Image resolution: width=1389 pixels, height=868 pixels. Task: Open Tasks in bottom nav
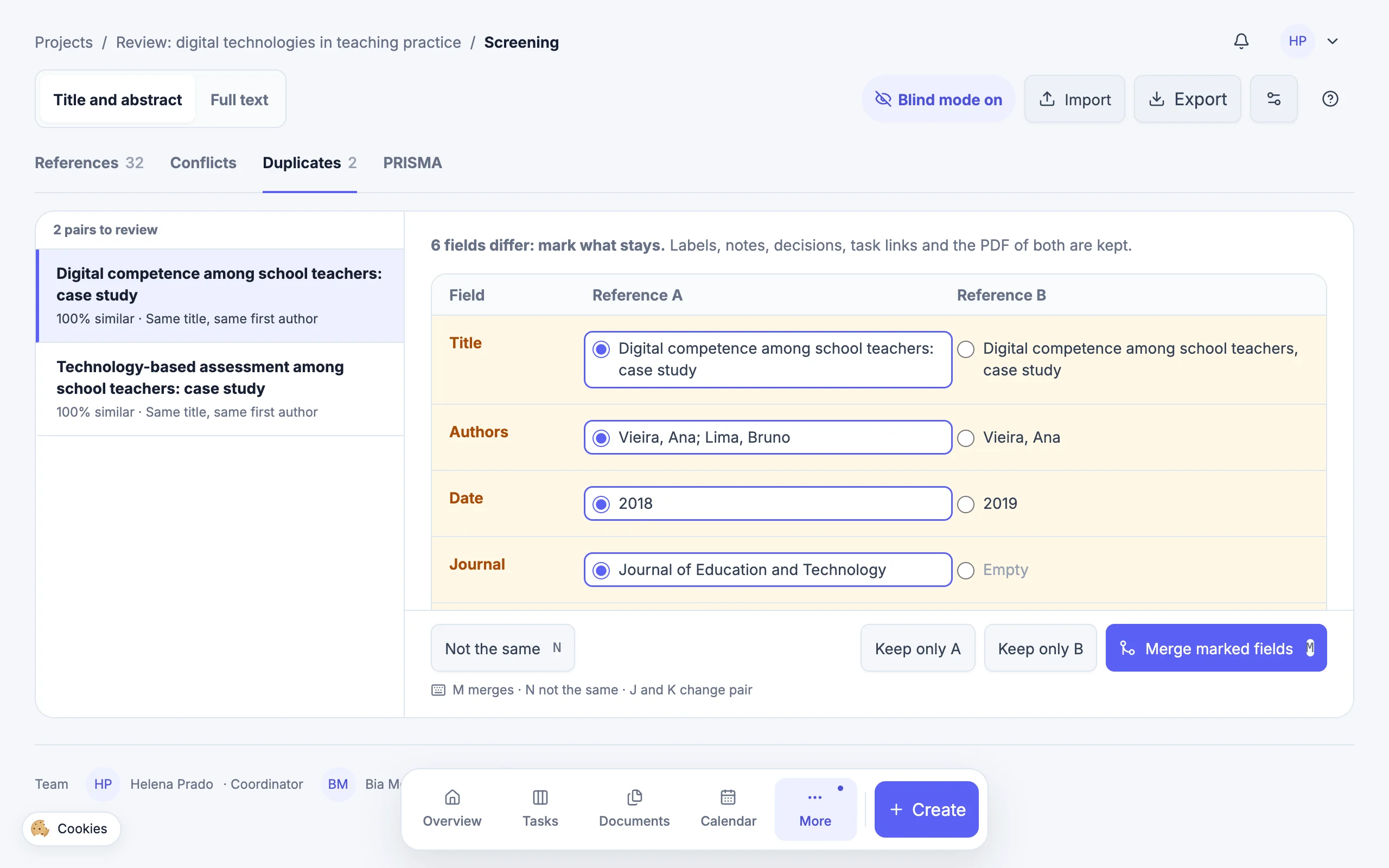540,809
